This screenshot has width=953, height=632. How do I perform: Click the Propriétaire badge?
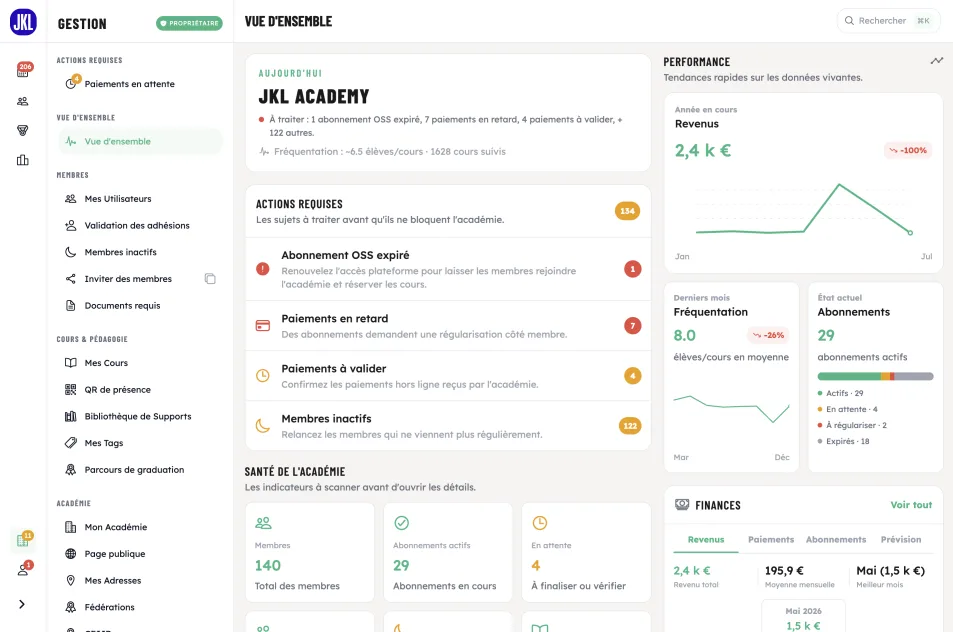tap(189, 23)
